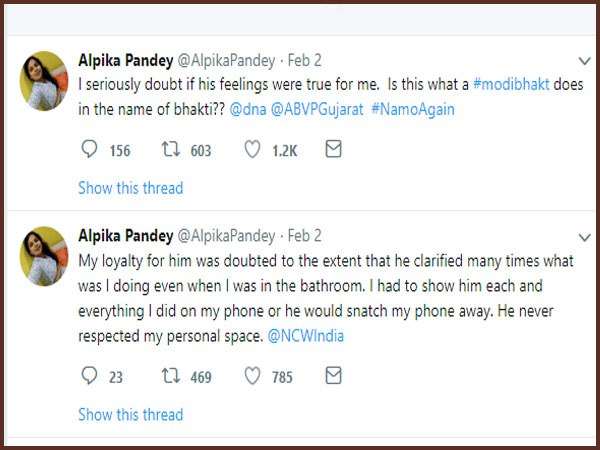
Task: Retweet the second tweet with 469 retweets
Action: point(169,377)
